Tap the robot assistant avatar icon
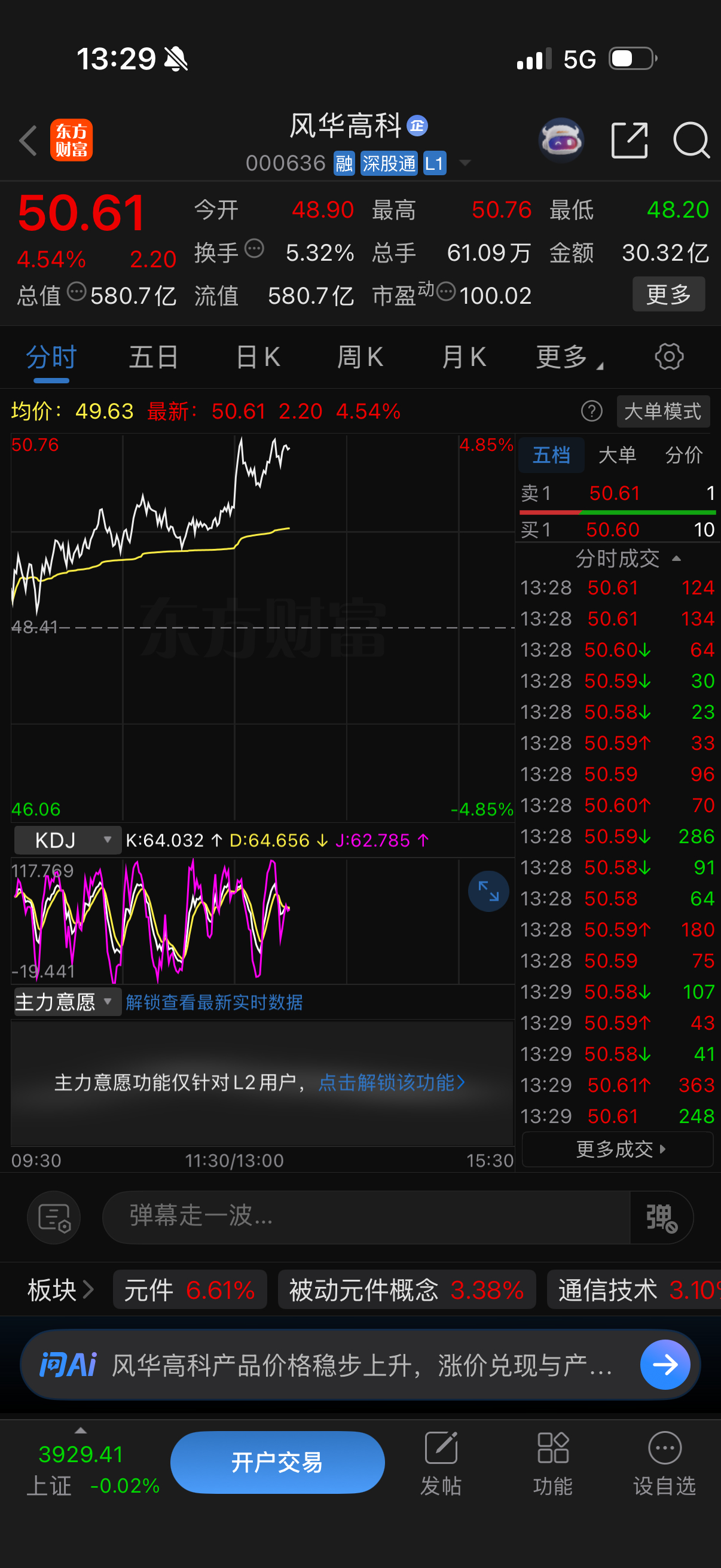 (561, 140)
